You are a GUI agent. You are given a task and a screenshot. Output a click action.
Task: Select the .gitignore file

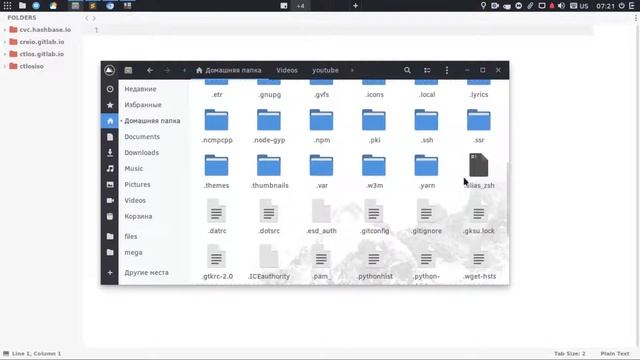click(426, 217)
